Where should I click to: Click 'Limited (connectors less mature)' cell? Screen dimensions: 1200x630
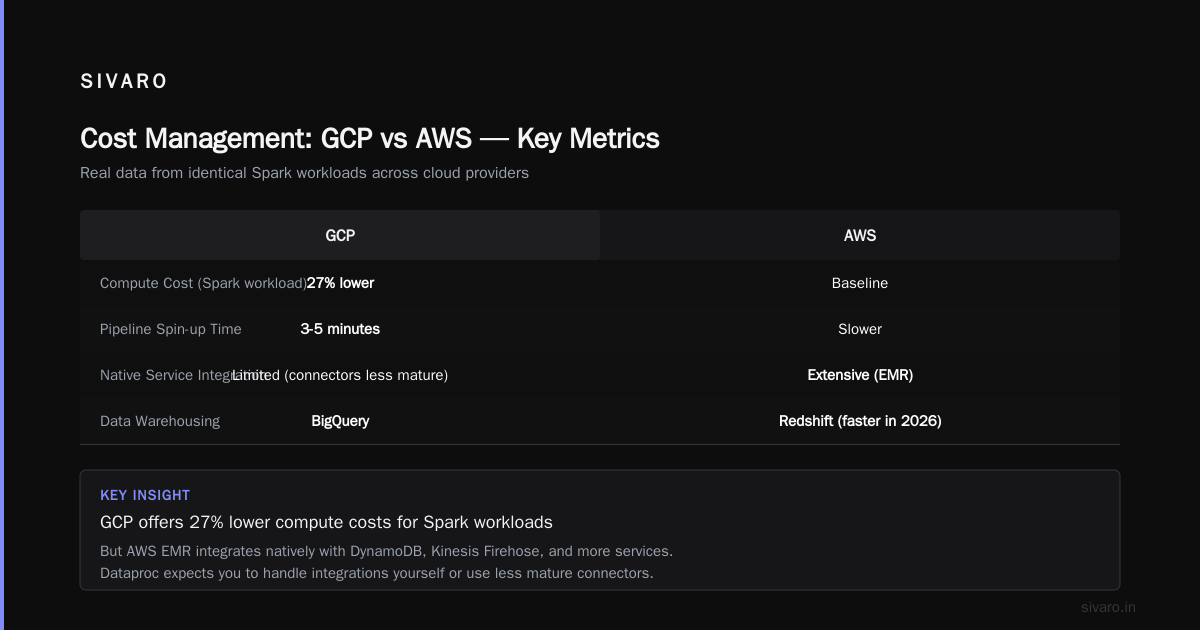[x=340, y=375]
